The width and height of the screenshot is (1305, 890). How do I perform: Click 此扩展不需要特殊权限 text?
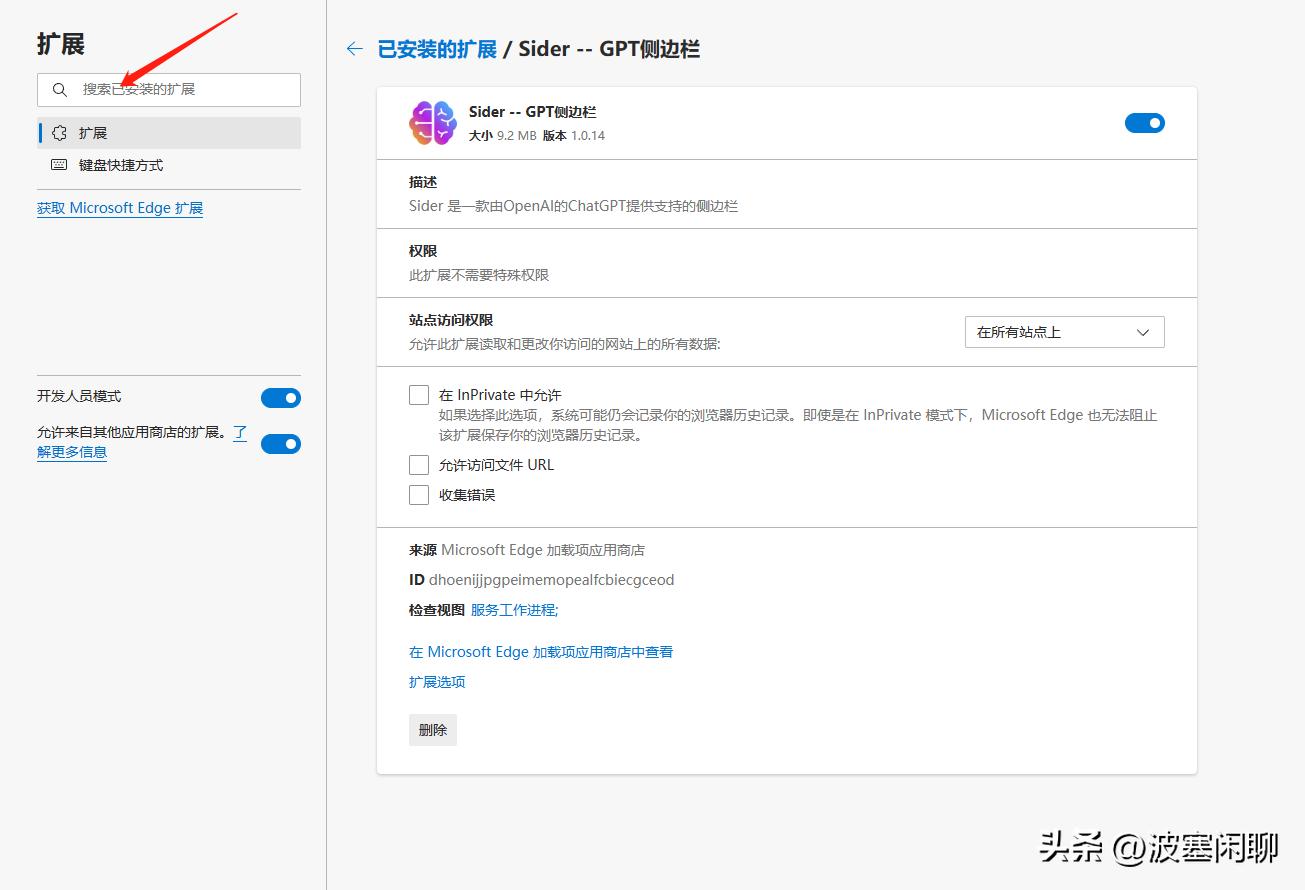[479, 275]
